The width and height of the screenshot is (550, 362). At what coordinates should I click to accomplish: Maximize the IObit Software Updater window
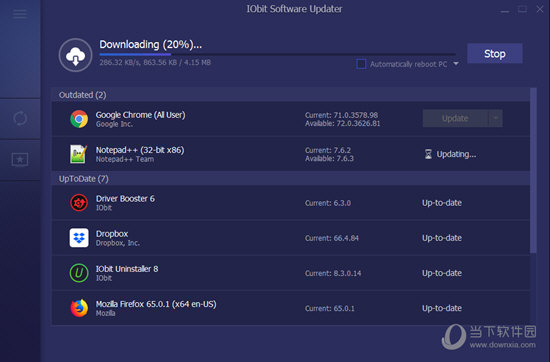(522, 9)
